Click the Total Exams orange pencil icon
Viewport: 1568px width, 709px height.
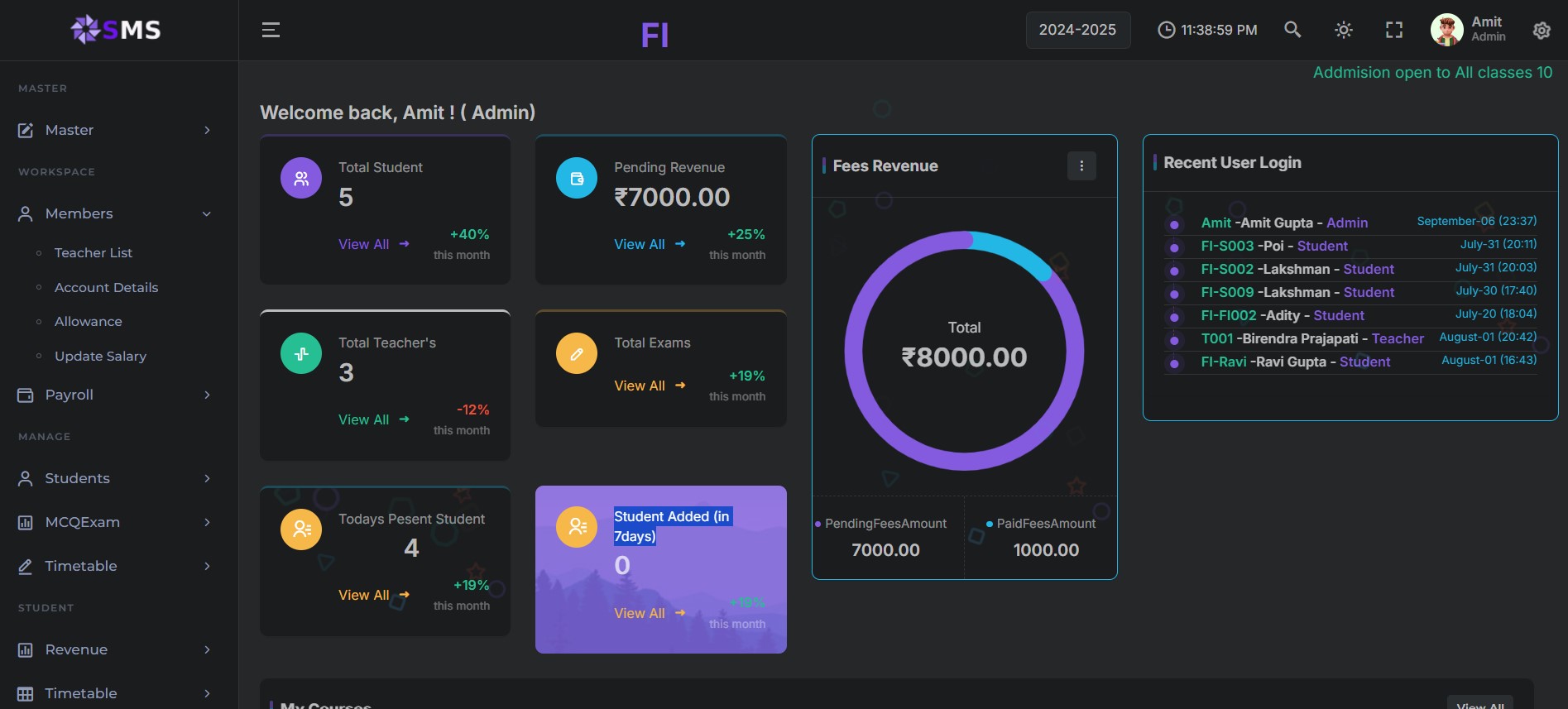(577, 353)
